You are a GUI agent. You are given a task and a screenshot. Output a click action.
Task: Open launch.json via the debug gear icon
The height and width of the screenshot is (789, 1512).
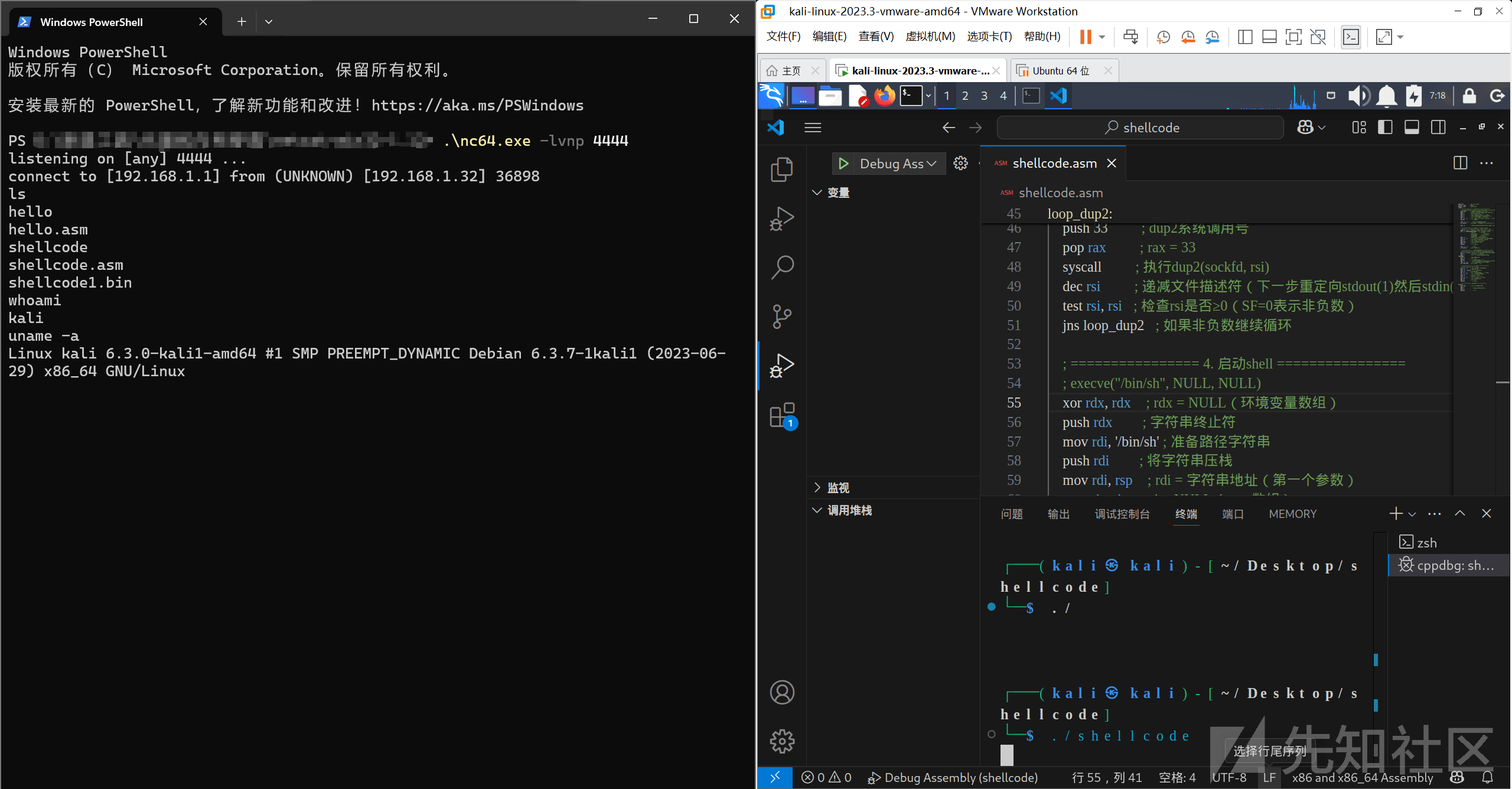click(x=961, y=164)
